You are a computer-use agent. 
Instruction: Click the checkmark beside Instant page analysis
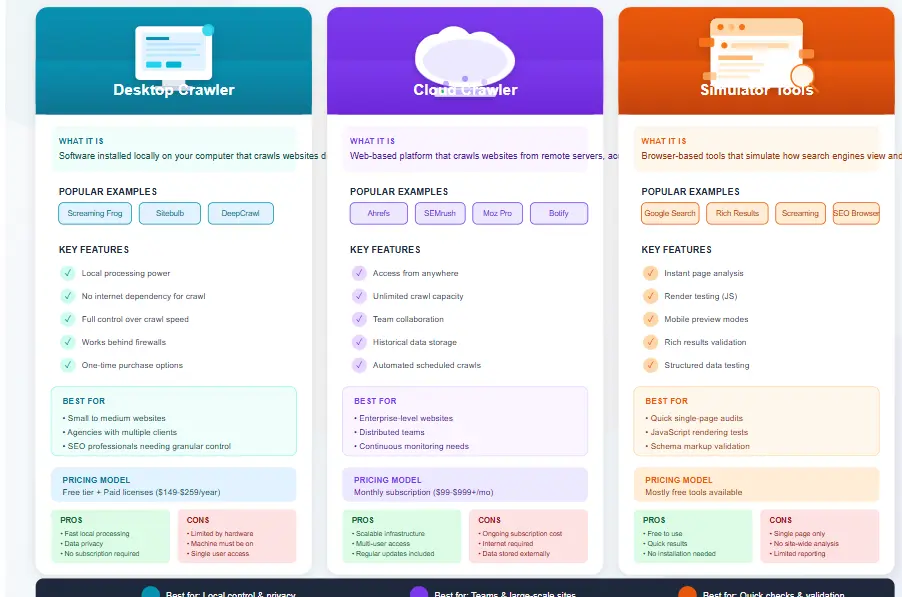click(650, 272)
